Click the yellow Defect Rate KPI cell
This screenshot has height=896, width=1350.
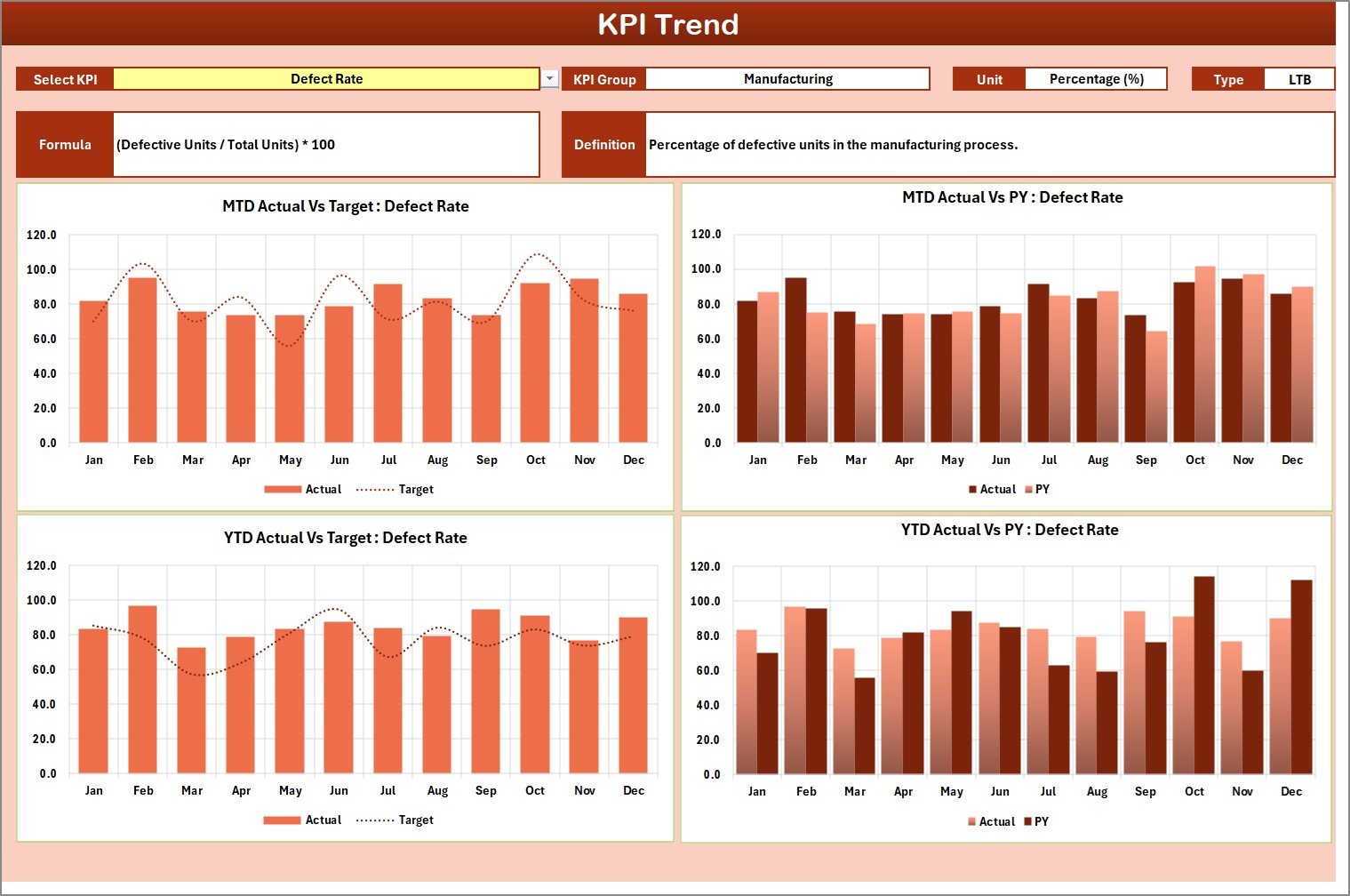[x=326, y=79]
